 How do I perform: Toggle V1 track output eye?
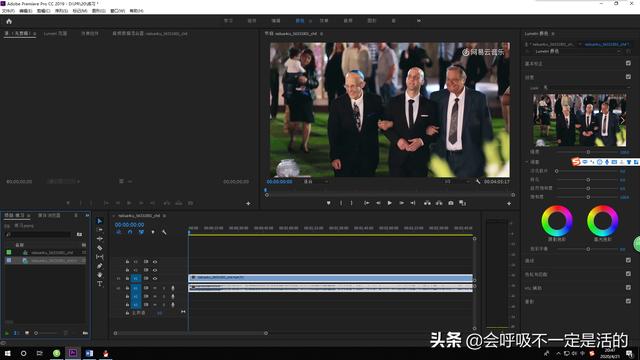[x=155, y=278]
